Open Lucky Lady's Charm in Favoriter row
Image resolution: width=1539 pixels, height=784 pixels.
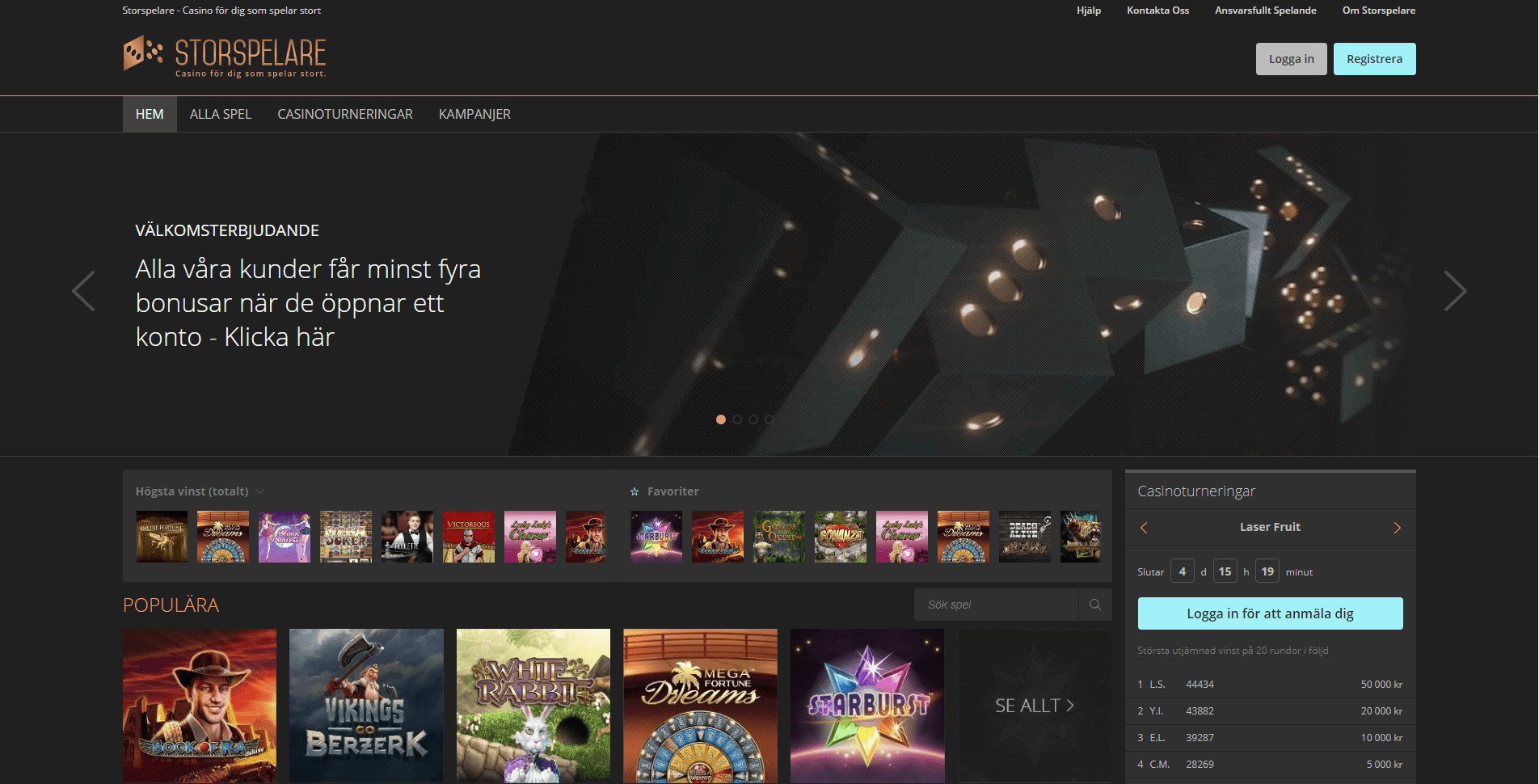click(902, 537)
